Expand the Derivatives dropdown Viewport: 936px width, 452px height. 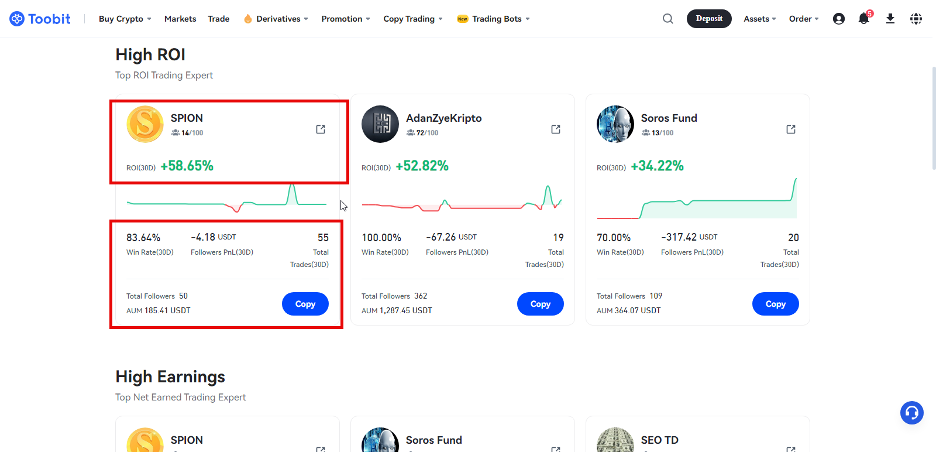click(x=282, y=19)
